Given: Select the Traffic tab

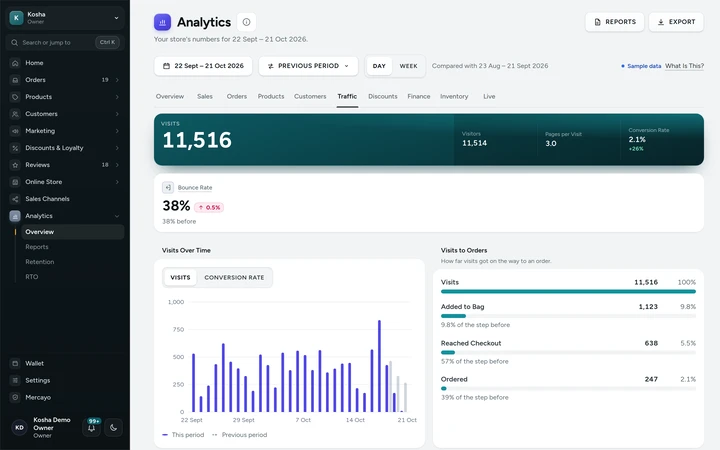Looking at the screenshot, I should tap(347, 96).
